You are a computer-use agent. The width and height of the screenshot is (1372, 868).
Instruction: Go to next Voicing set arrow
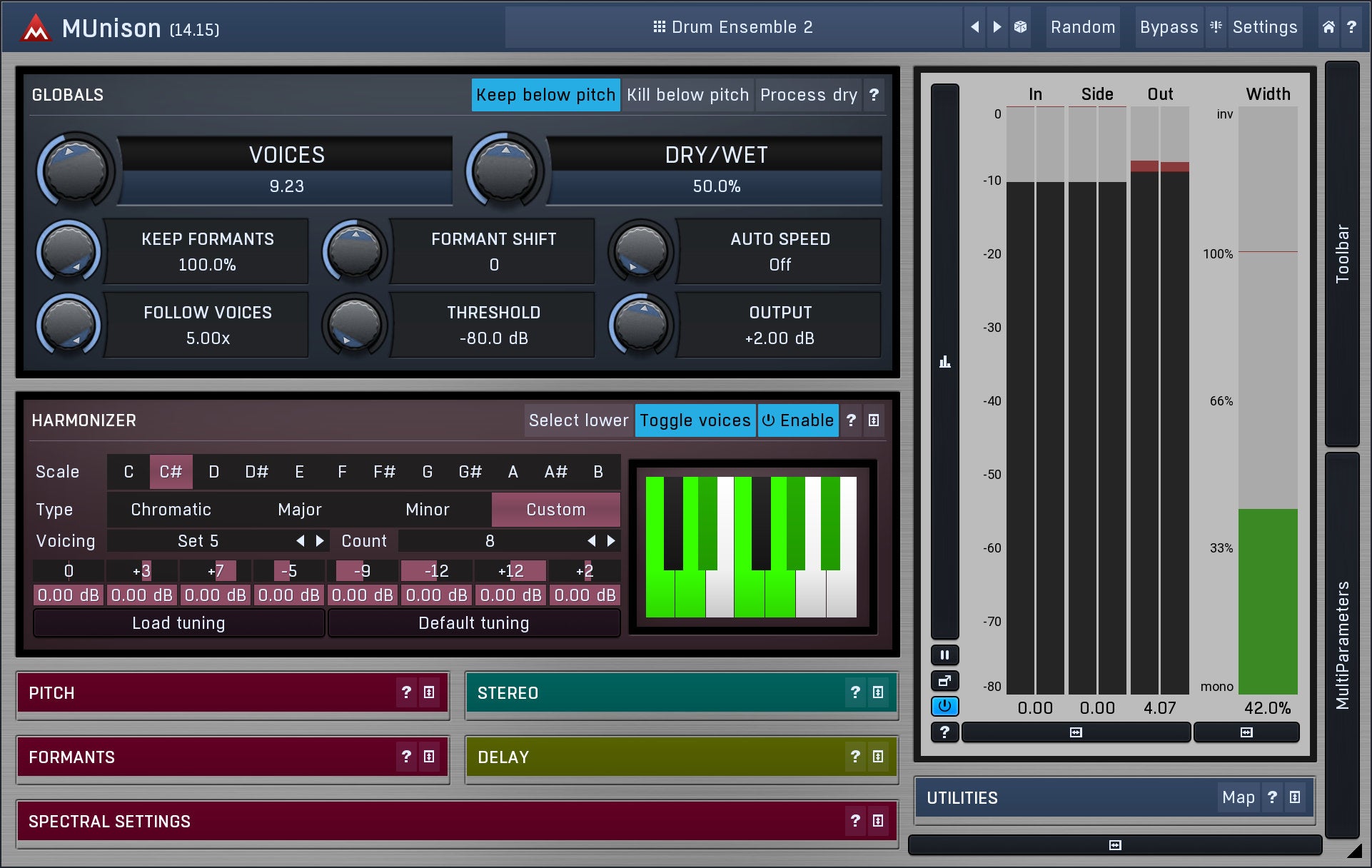pyautogui.click(x=320, y=541)
